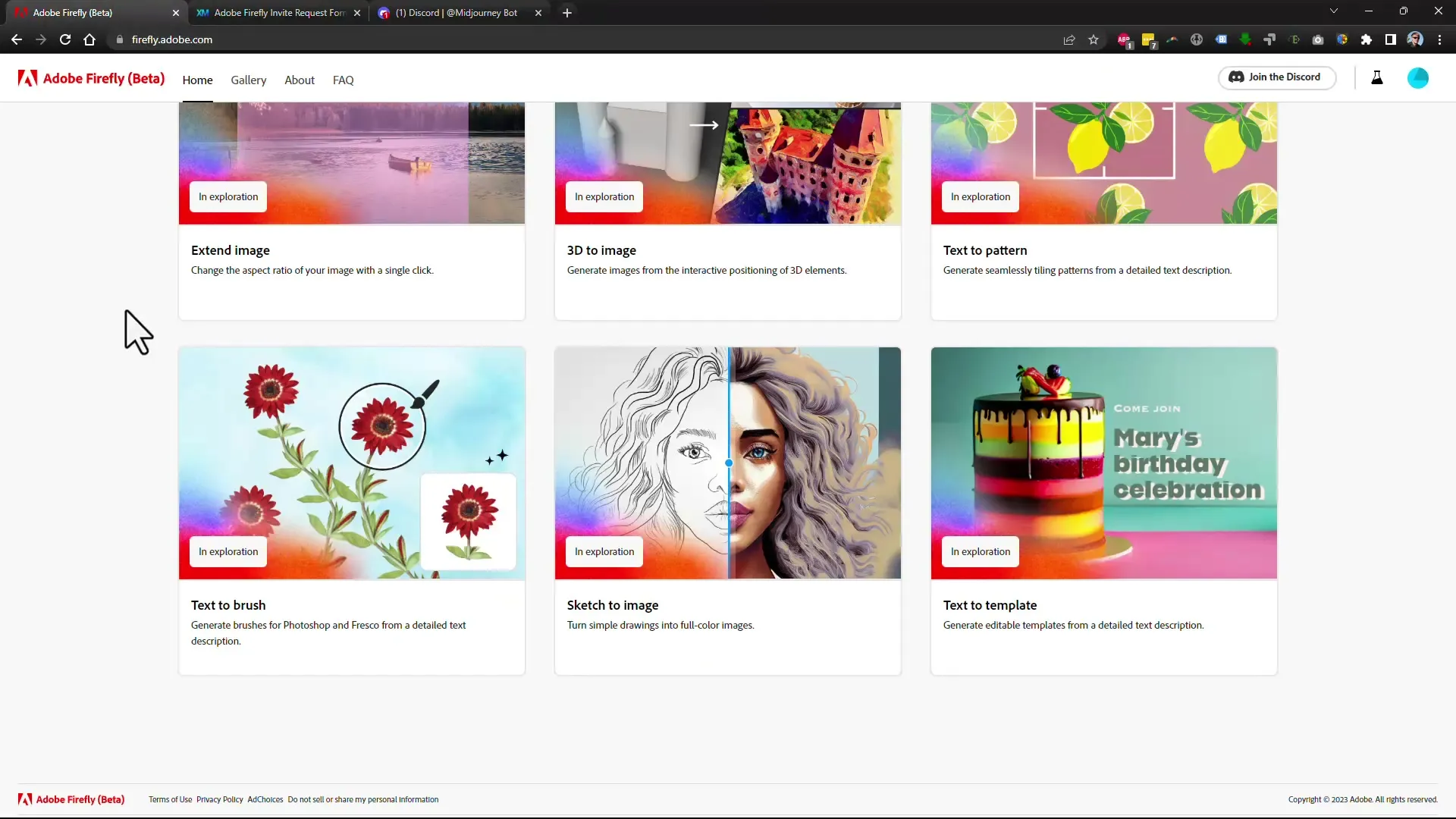Click the 3D to image In exploration badge
Screen dimensions: 1456x819
pos(604,196)
